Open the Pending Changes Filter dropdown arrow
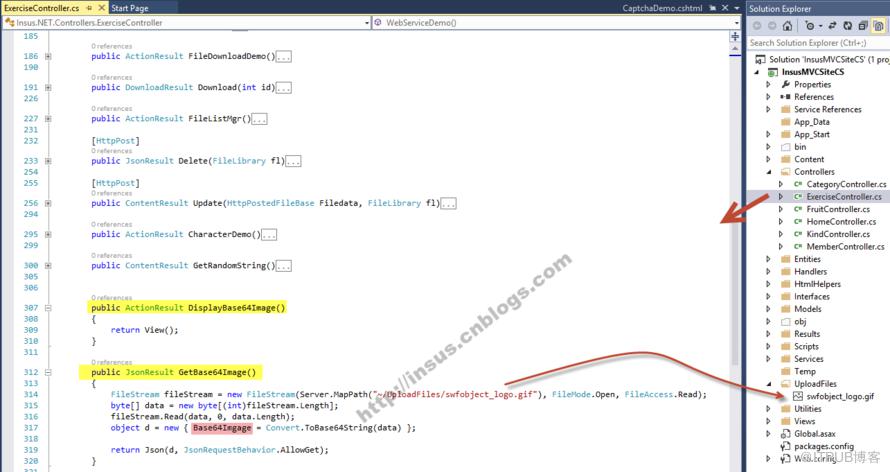 [x=821, y=26]
